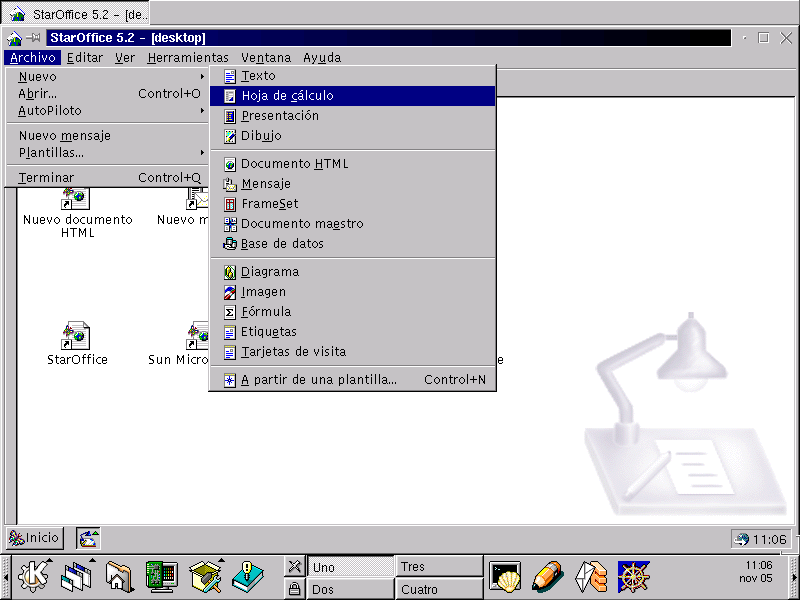800x600 pixels.
Task: Click the StarOffice desktop shortcut icon
Action: [x=77, y=335]
